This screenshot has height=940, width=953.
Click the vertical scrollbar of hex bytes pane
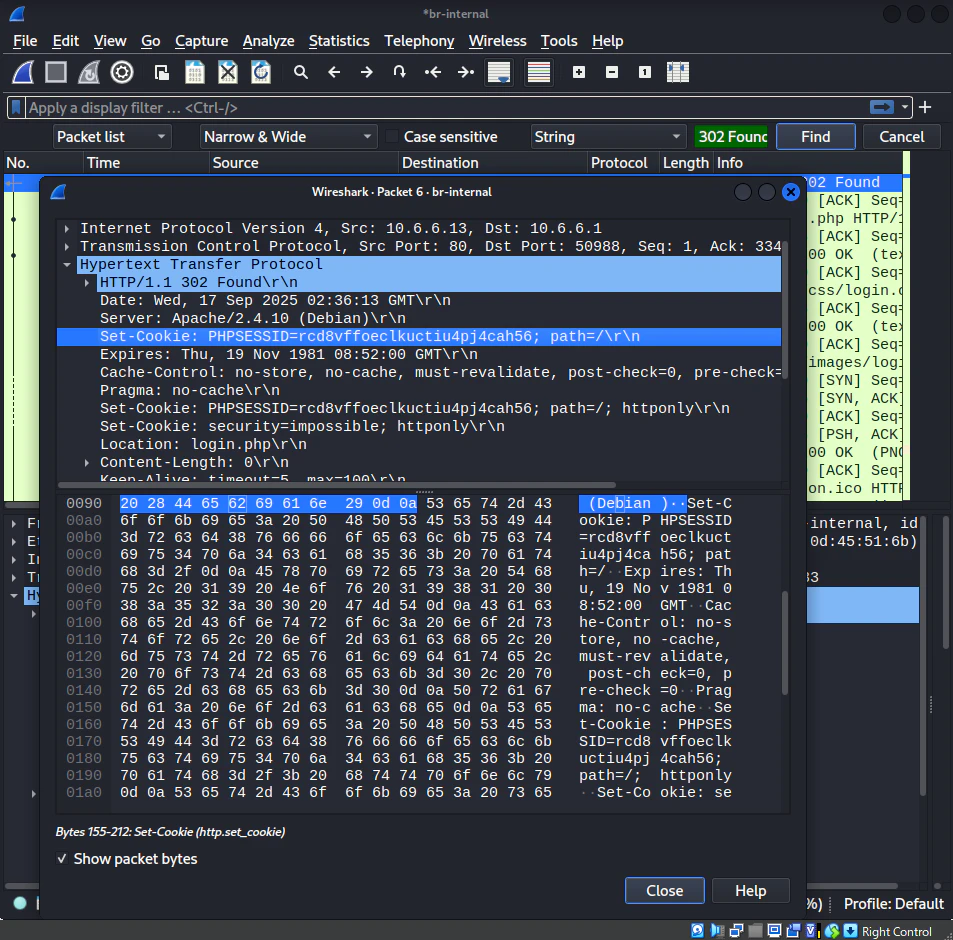(x=785, y=642)
